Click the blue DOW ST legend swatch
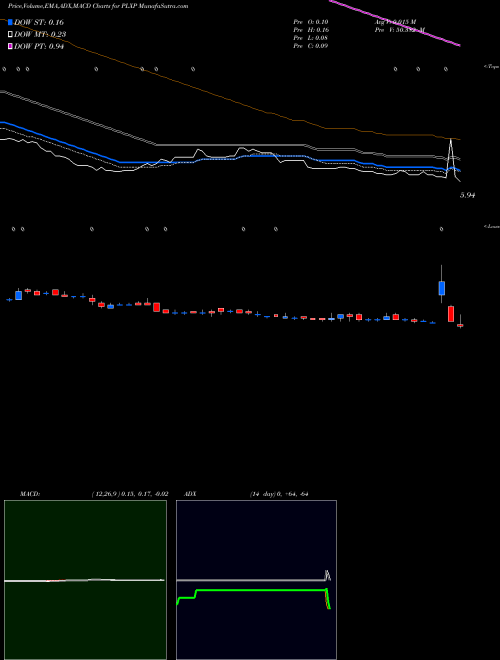Viewport: 500px width, 660px height. 10,22
